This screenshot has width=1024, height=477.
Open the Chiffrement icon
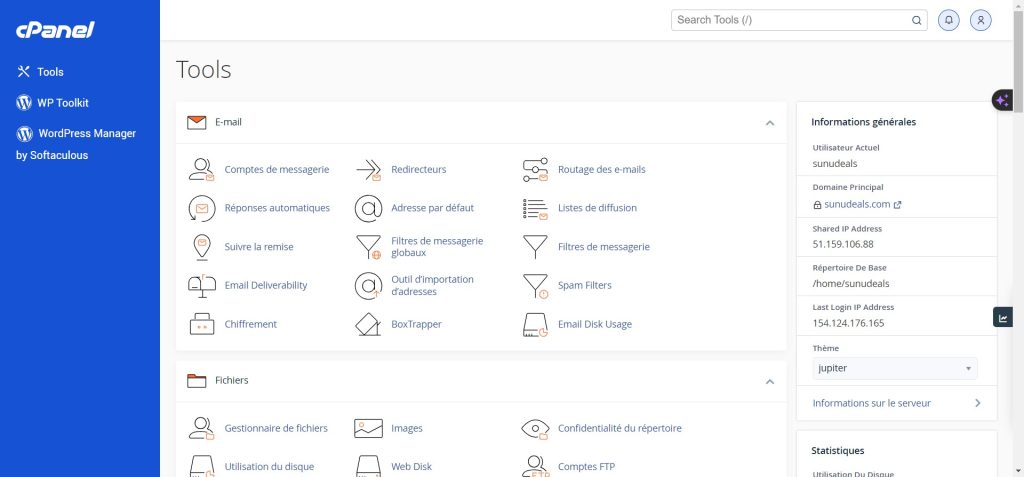202,324
